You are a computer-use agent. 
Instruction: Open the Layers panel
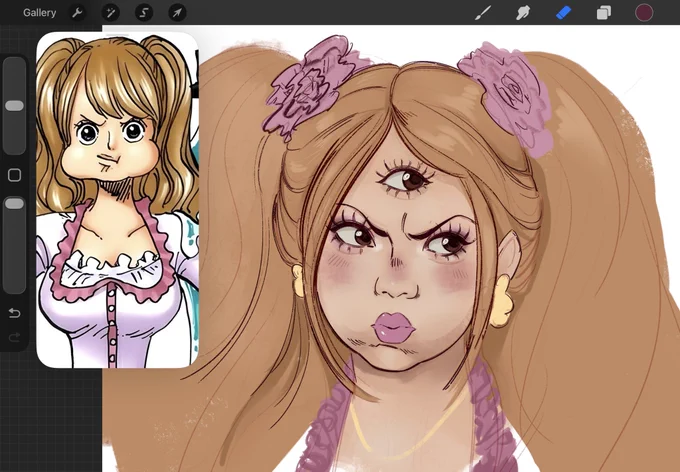click(604, 13)
